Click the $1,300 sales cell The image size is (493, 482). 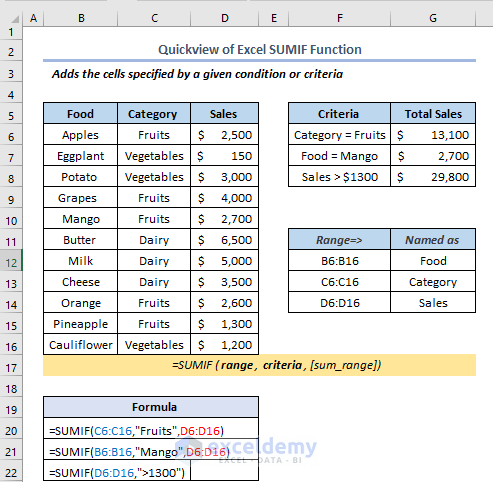click(x=225, y=324)
